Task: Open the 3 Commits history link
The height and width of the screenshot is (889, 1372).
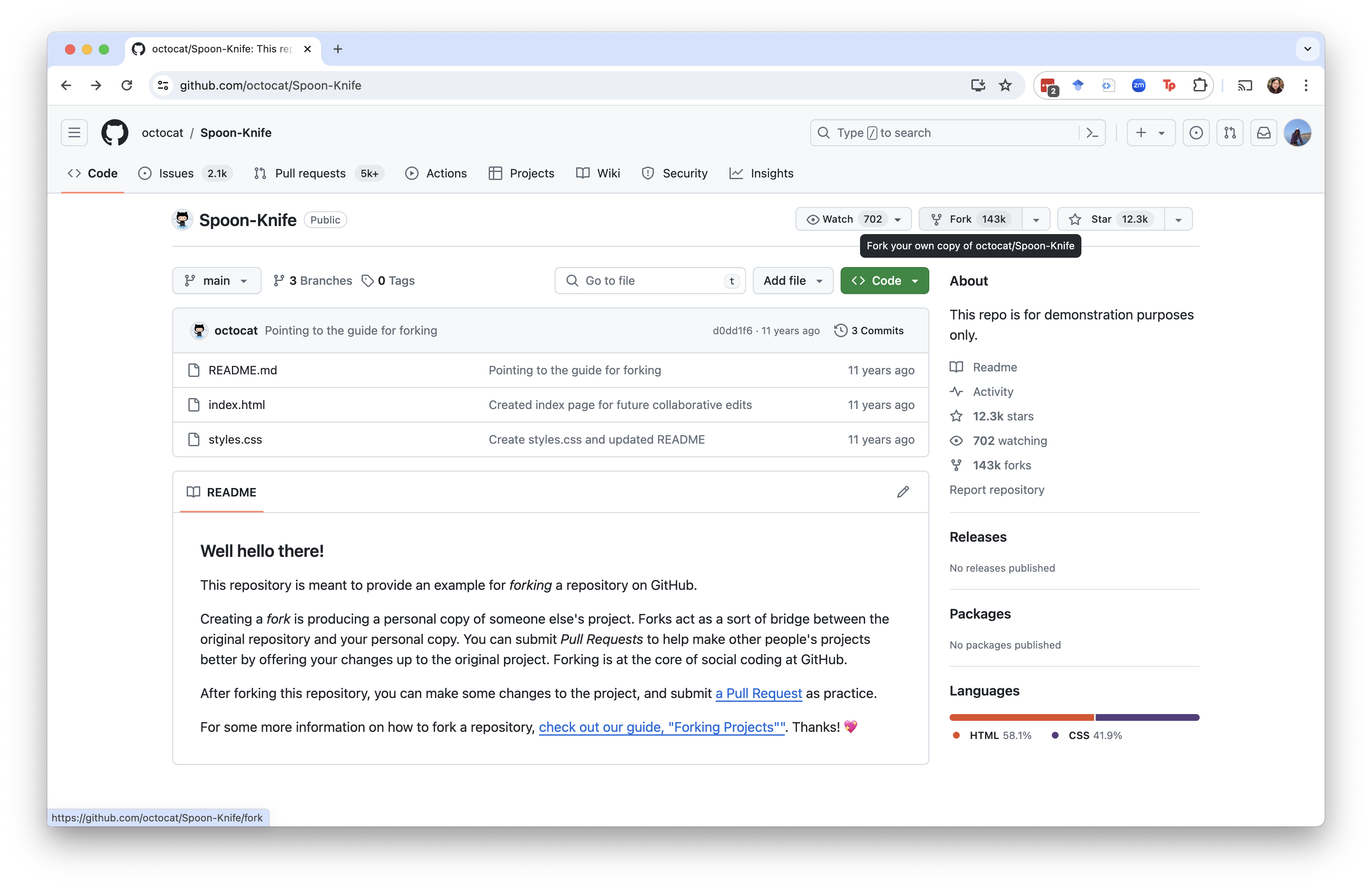Action: click(x=869, y=330)
